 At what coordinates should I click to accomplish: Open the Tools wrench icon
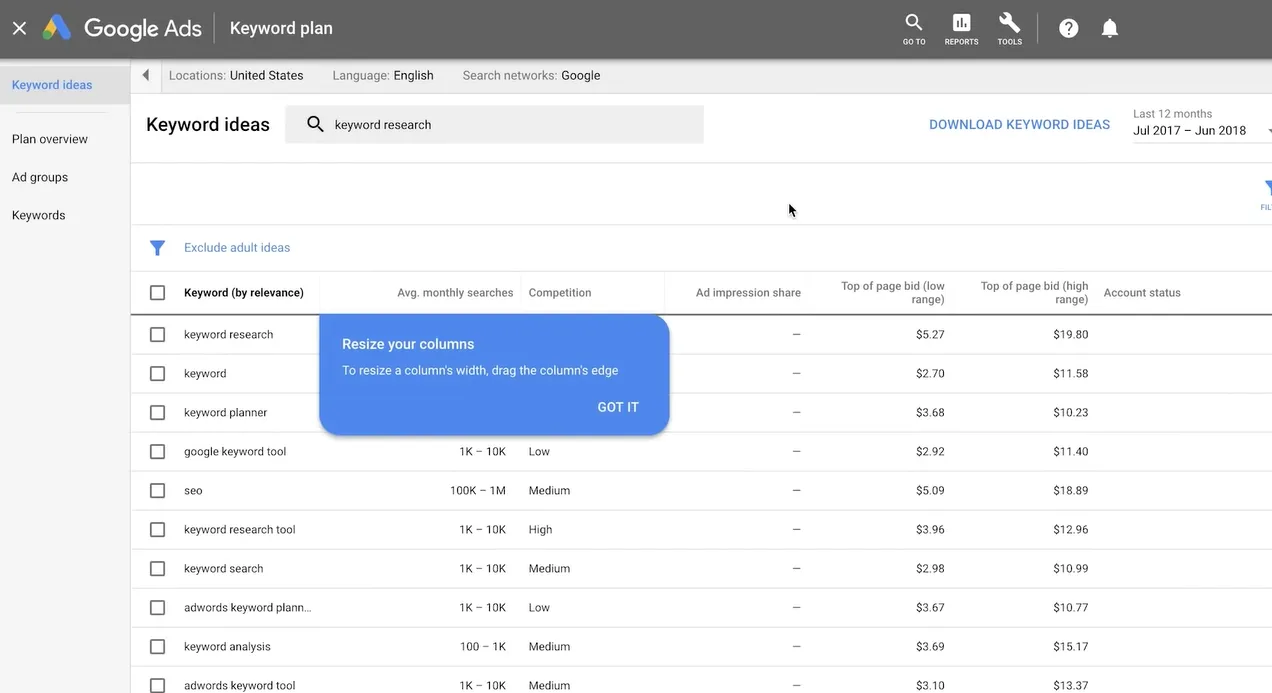click(1009, 28)
